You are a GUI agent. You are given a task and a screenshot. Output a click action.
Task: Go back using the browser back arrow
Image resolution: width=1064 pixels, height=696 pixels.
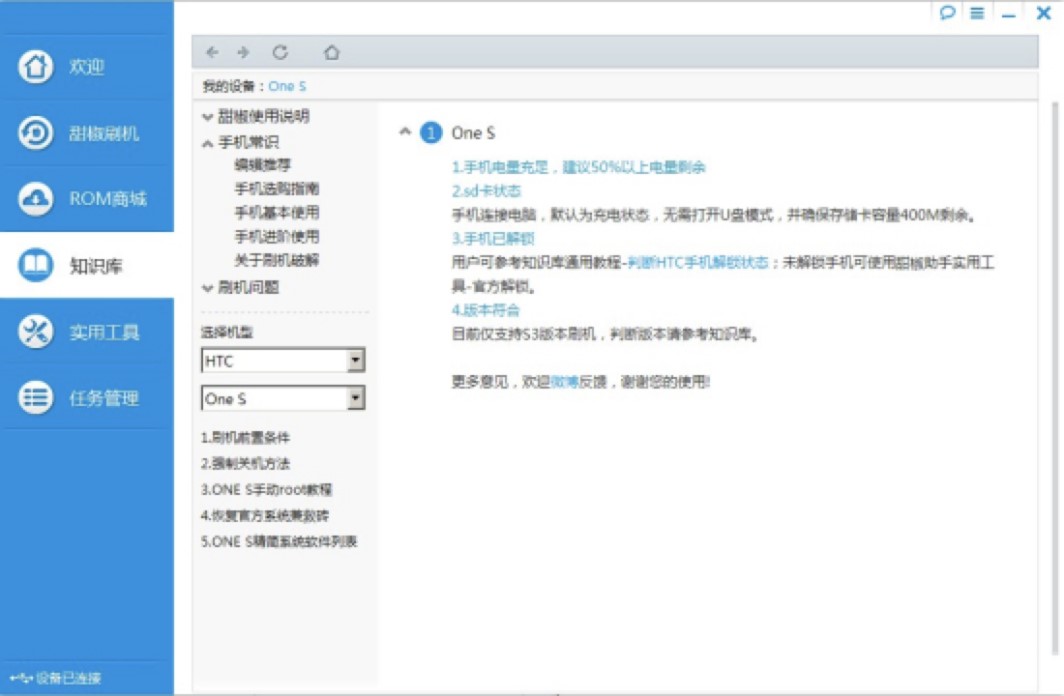tap(212, 52)
